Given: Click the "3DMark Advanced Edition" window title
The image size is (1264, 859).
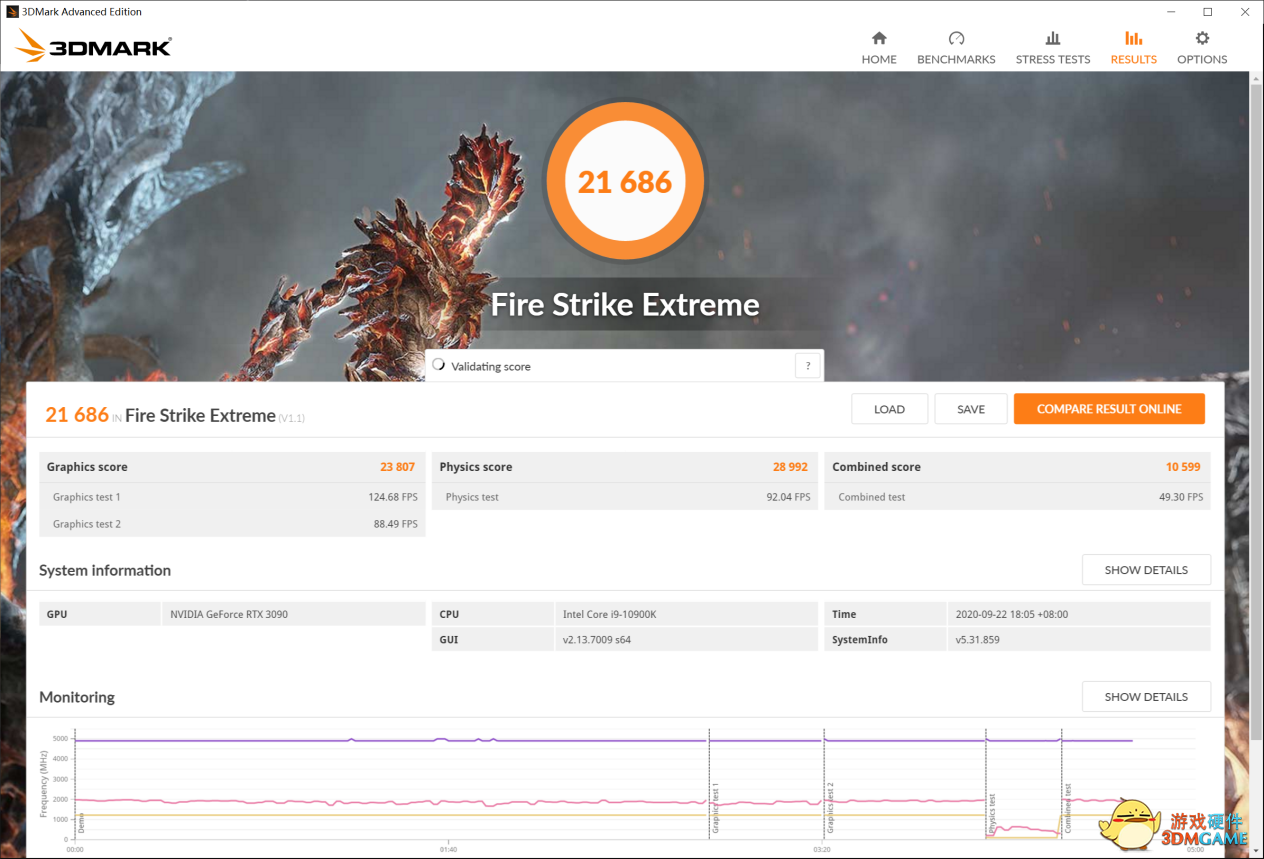Looking at the screenshot, I should 82,12.
